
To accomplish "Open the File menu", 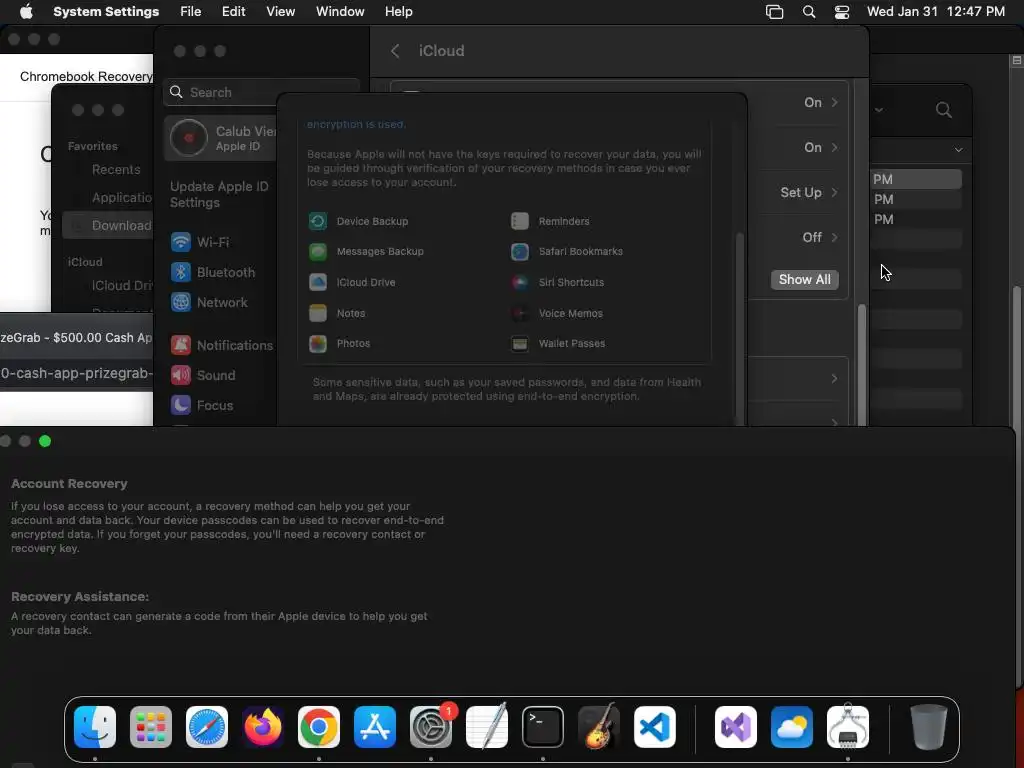I will coord(191,12).
